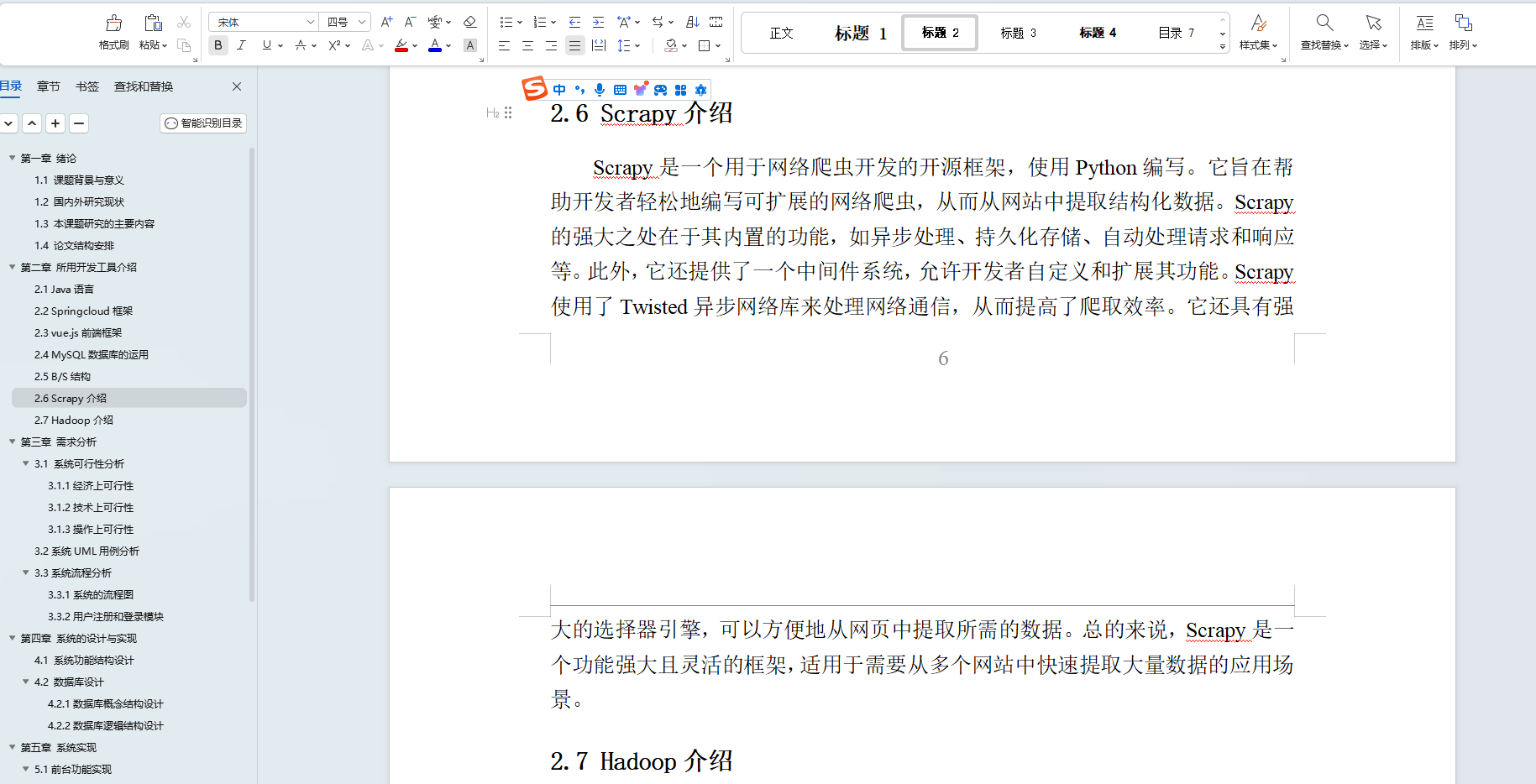
Task: Click the Sort (A-Z arrow) icon
Action: pyautogui.click(x=693, y=22)
